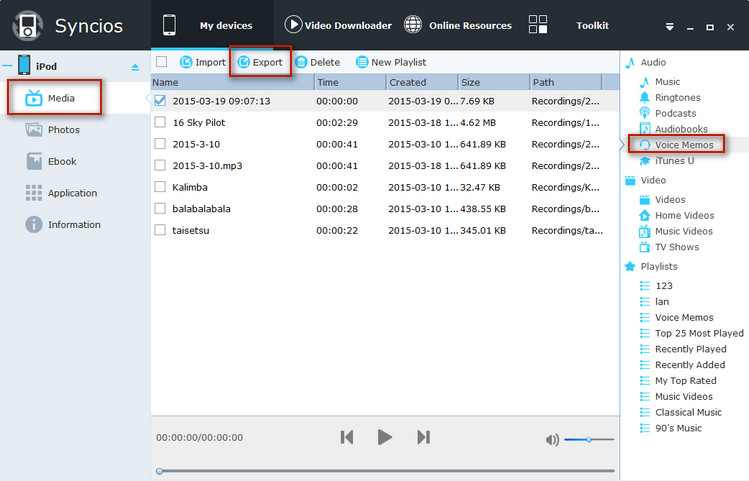The image size is (749, 481).
Task: Adjust the volume slider
Action: click(589, 439)
